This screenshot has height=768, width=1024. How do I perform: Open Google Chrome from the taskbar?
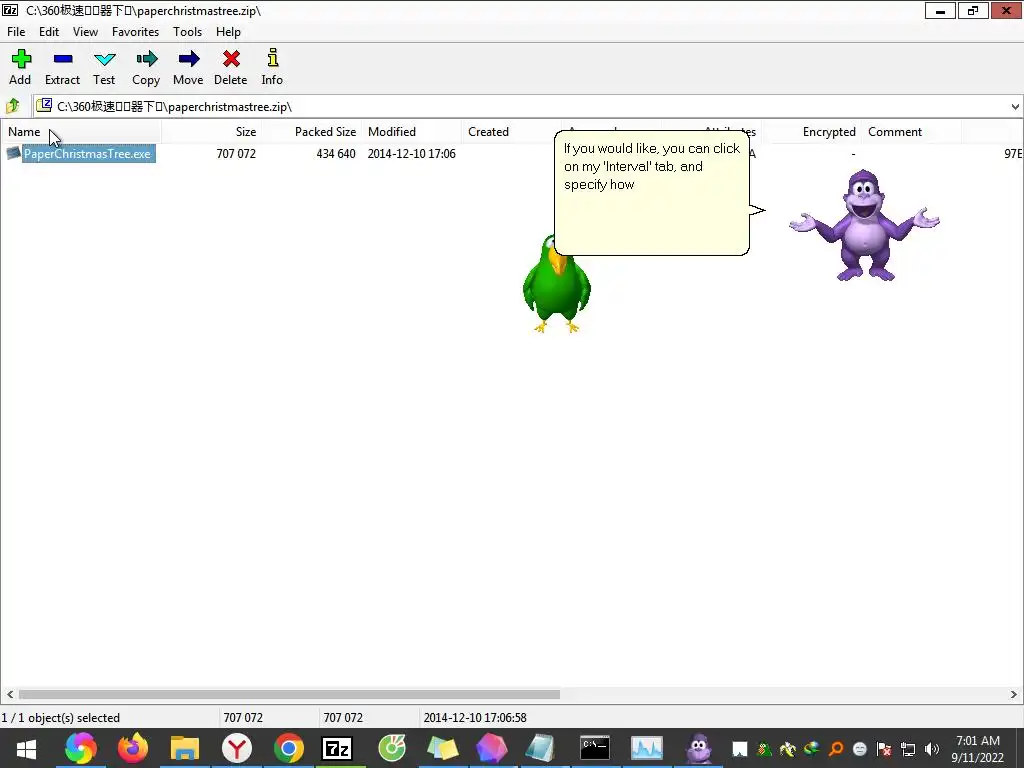pyautogui.click(x=289, y=748)
